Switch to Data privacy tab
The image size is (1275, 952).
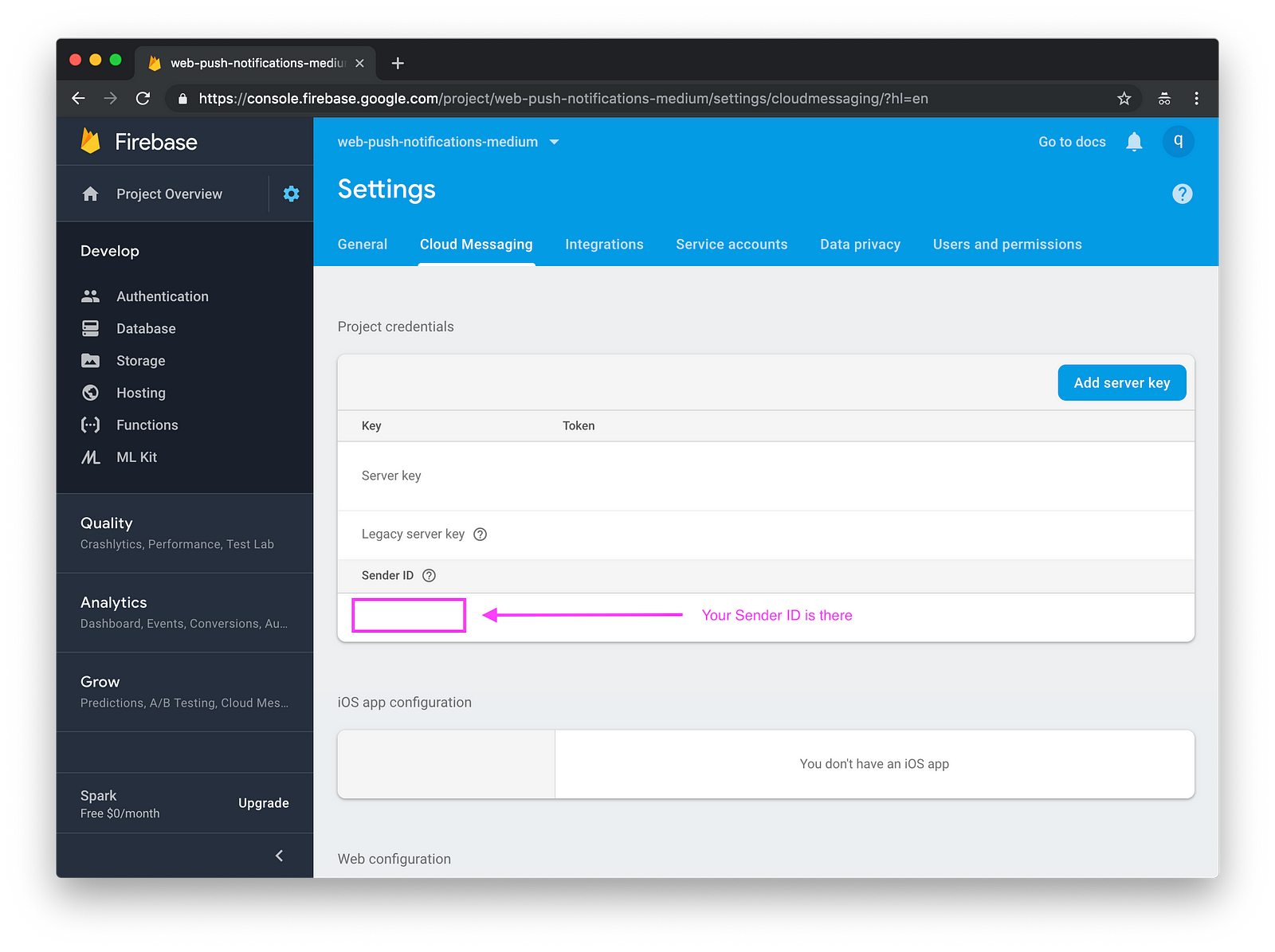pos(861,245)
